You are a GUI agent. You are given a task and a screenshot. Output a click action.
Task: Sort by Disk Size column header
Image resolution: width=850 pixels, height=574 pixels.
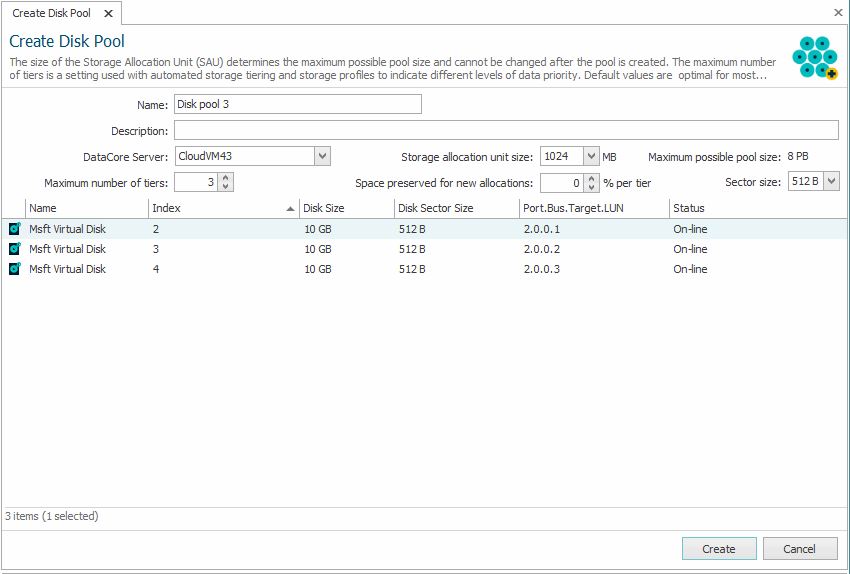(345, 208)
